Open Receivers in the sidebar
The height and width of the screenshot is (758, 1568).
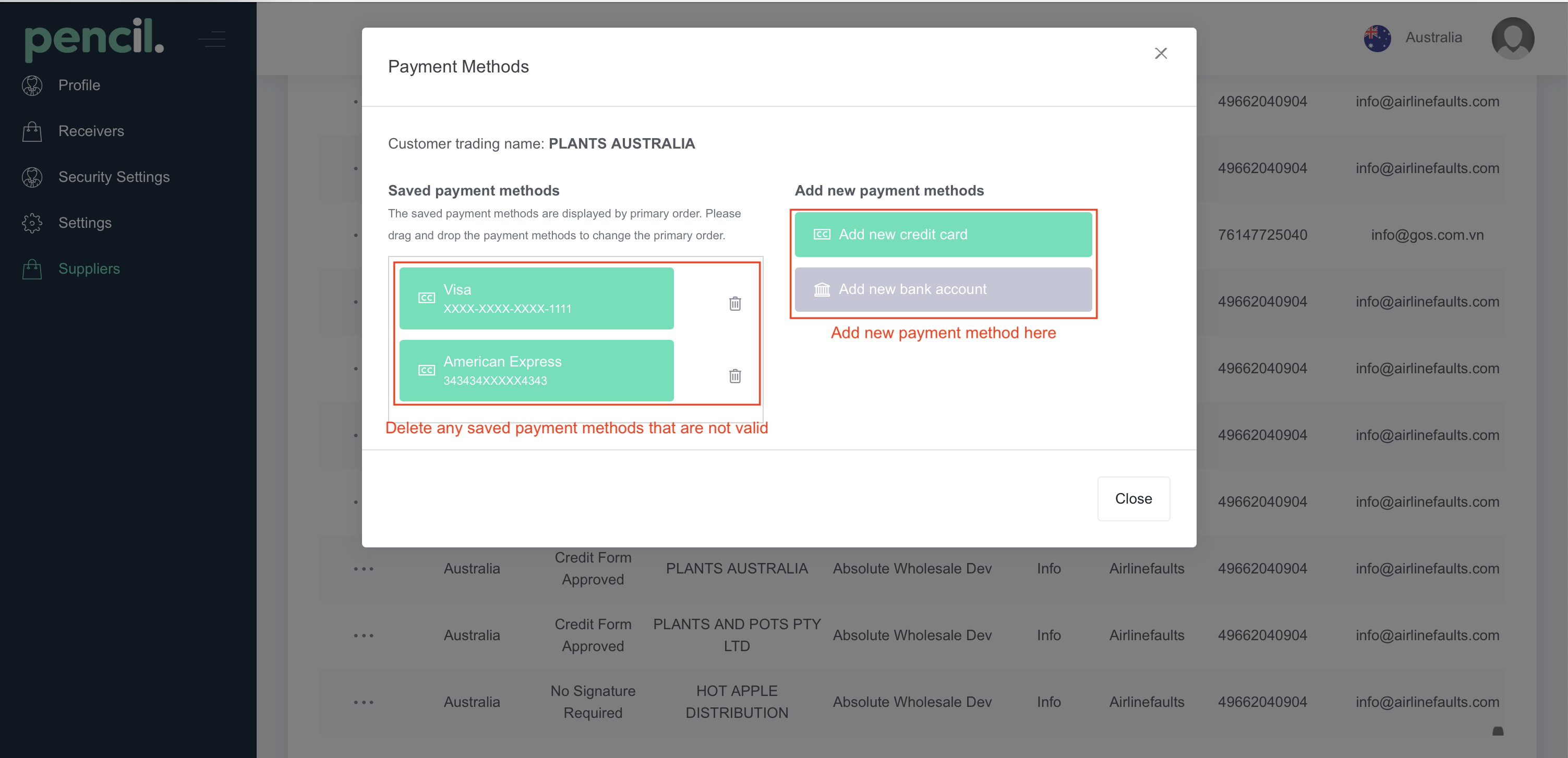(x=91, y=131)
